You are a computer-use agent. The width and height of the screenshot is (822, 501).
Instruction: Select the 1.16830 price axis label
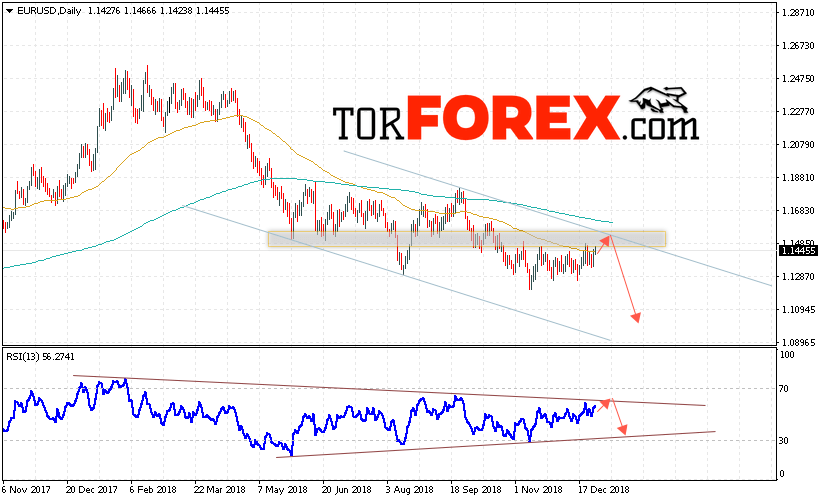[x=798, y=211]
